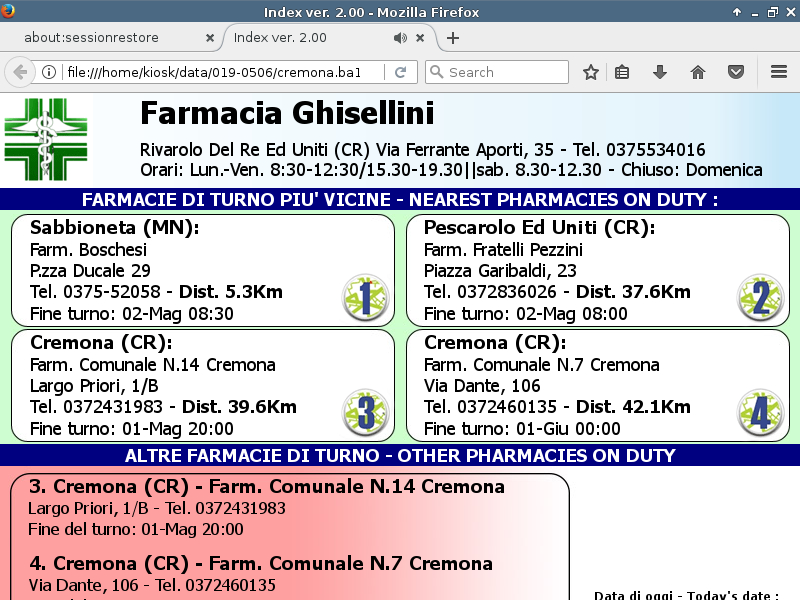Image resolution: width=800 pixels, height=600 pixels.
Task: Click the map marker icon number 1
Action: point(365,298)
